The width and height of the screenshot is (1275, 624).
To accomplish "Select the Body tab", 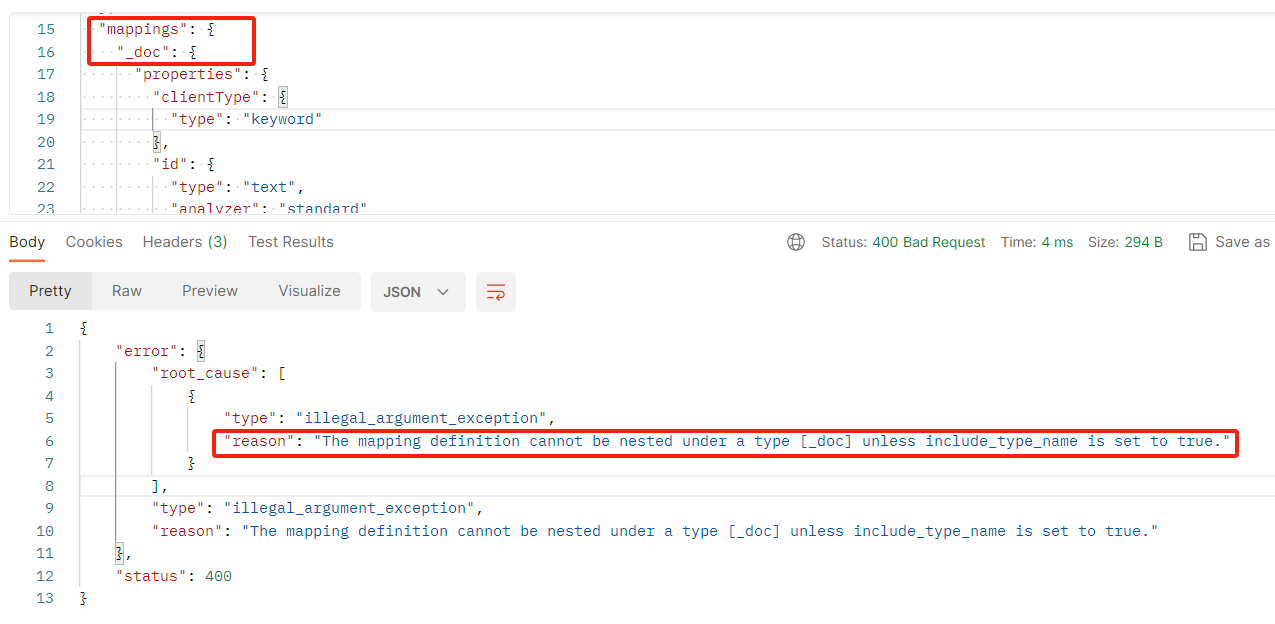I will [x=26, y=242].
